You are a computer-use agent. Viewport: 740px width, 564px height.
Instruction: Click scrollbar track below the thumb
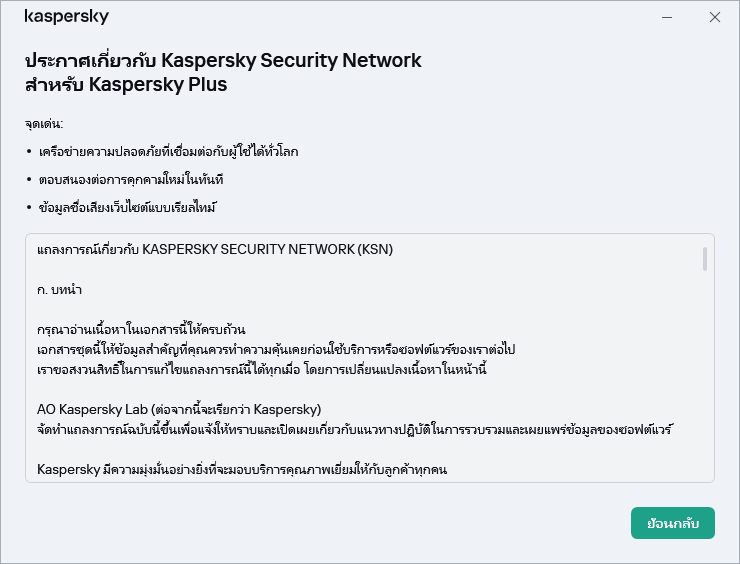coord(705,380)
